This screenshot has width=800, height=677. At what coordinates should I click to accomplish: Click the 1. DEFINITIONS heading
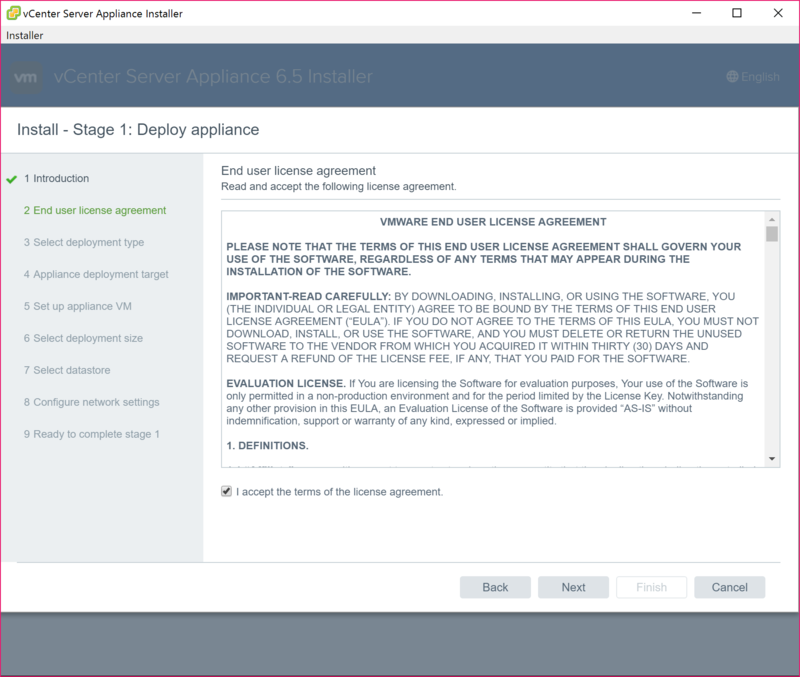pyautogui.click(x=267, y=445)
